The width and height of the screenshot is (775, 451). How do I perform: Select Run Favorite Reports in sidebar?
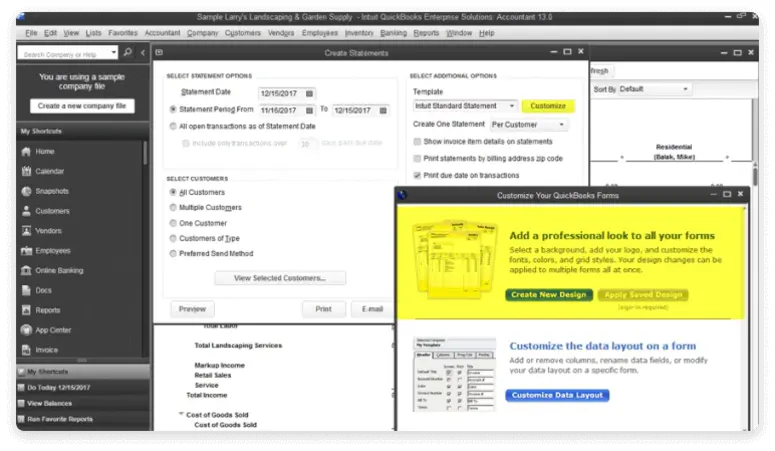(x=83, y=419)
